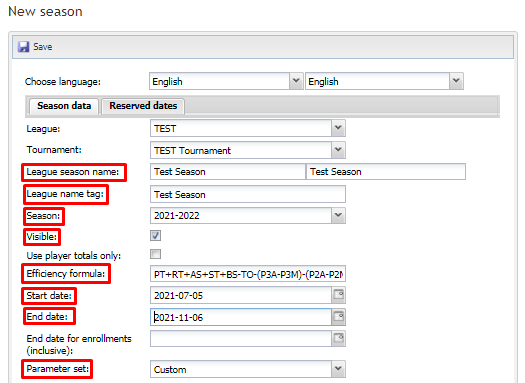Click the Efficiency formula input field
The image size is (525, 383).
(x=248, y=274)
